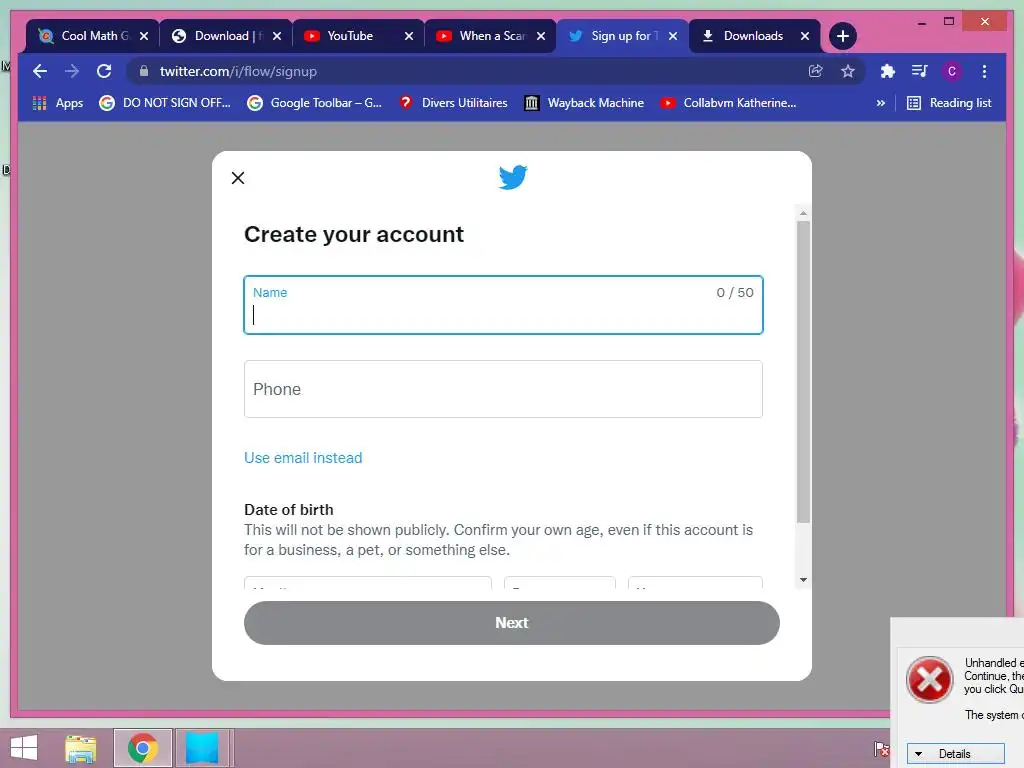Close the YouTube tab
Image resolution: width=1024 pixels, height=768 pixels.
coord(409,36)
